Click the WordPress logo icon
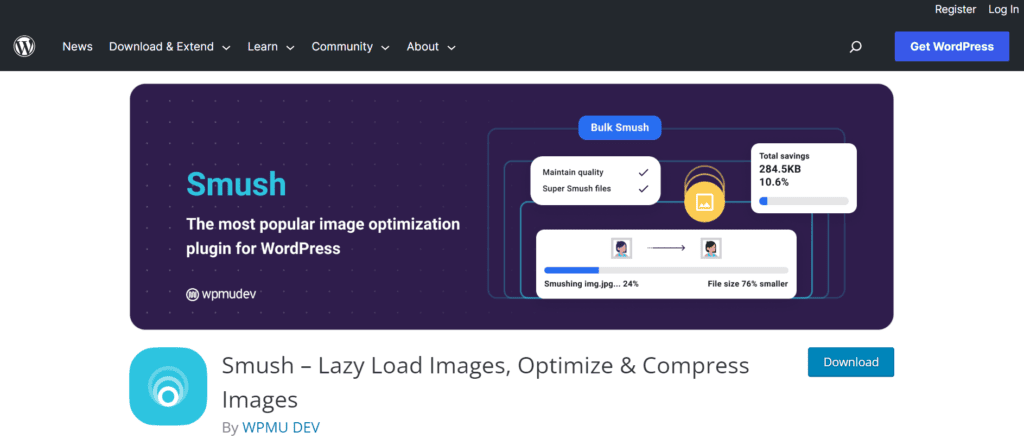The image size is (1024, 445). click(x=24, y=46)
